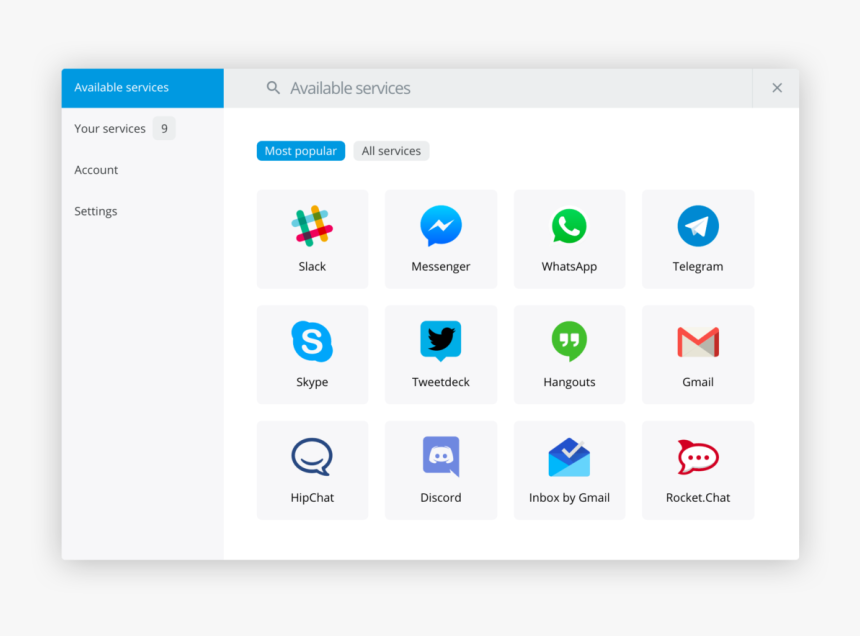Open Your services in sidebar

coord(143,128)
